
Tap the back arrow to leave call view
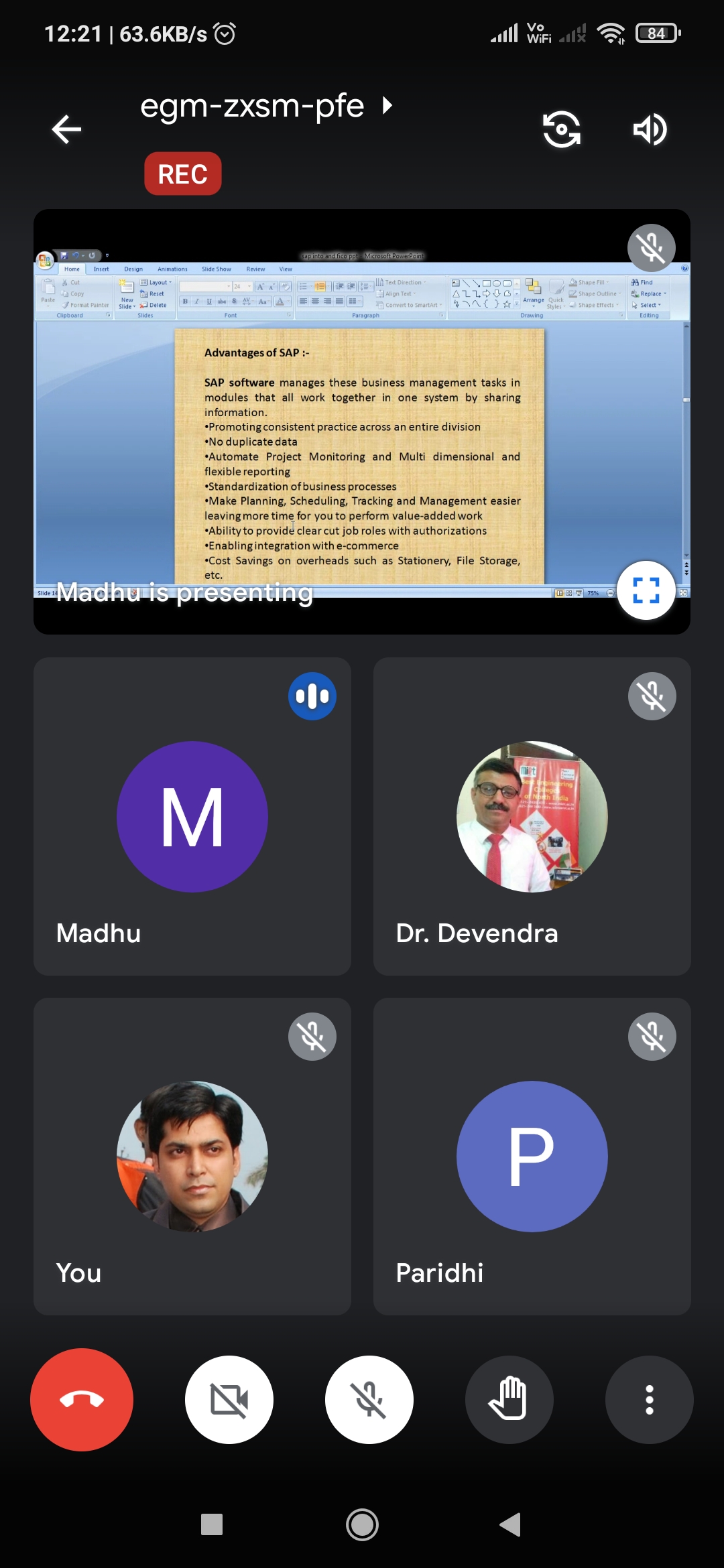tap(66, 129)
